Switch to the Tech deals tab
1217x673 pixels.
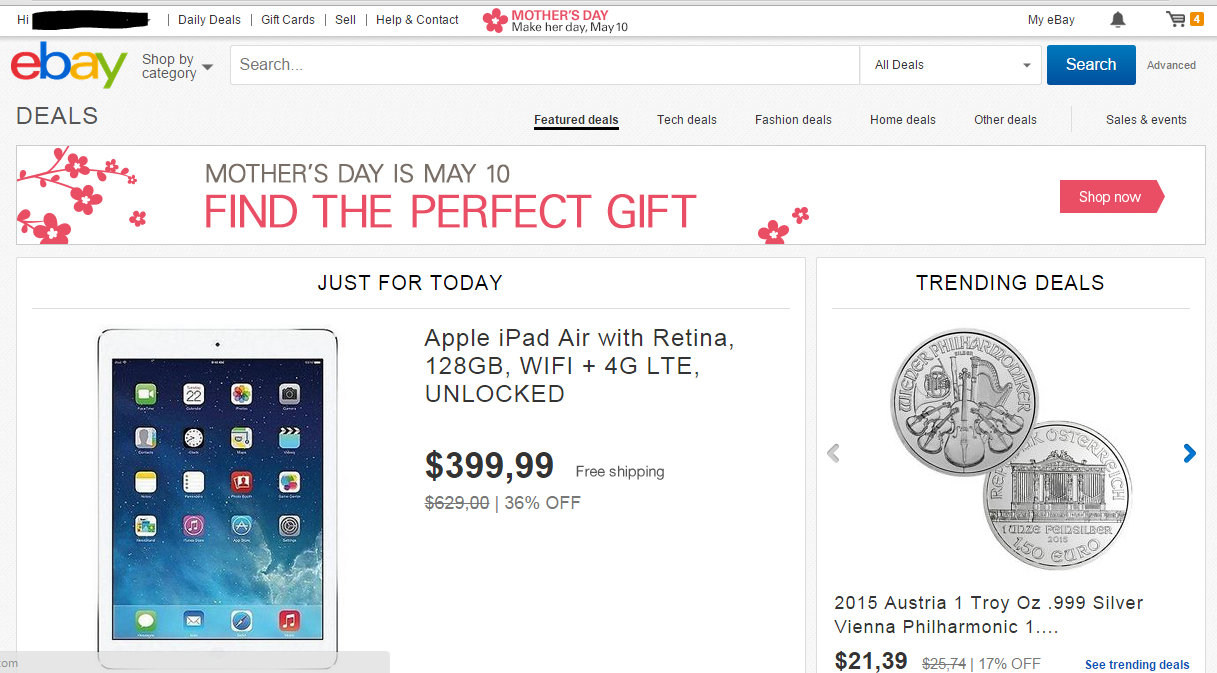[687, 120]
